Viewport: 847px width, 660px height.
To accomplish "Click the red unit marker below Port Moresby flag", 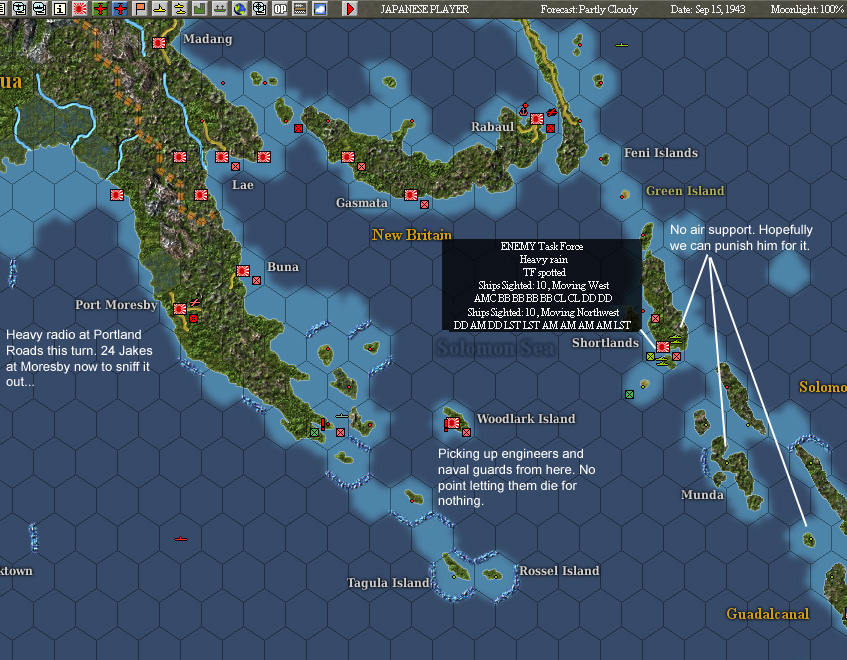I will click(193, 319).
